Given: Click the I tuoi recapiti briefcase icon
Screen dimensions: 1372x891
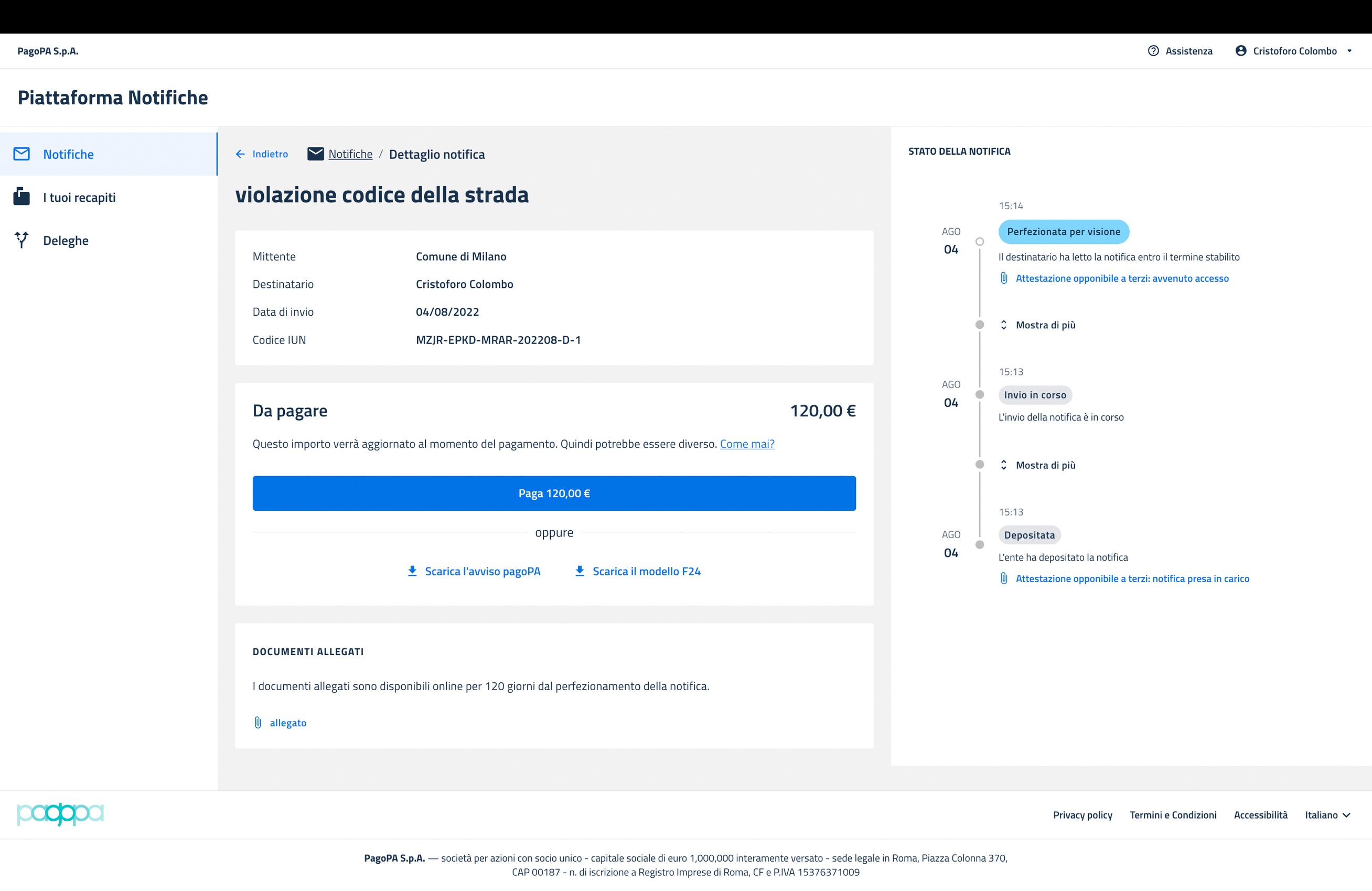Looking at the screenshot, I should tap(22, 197).
